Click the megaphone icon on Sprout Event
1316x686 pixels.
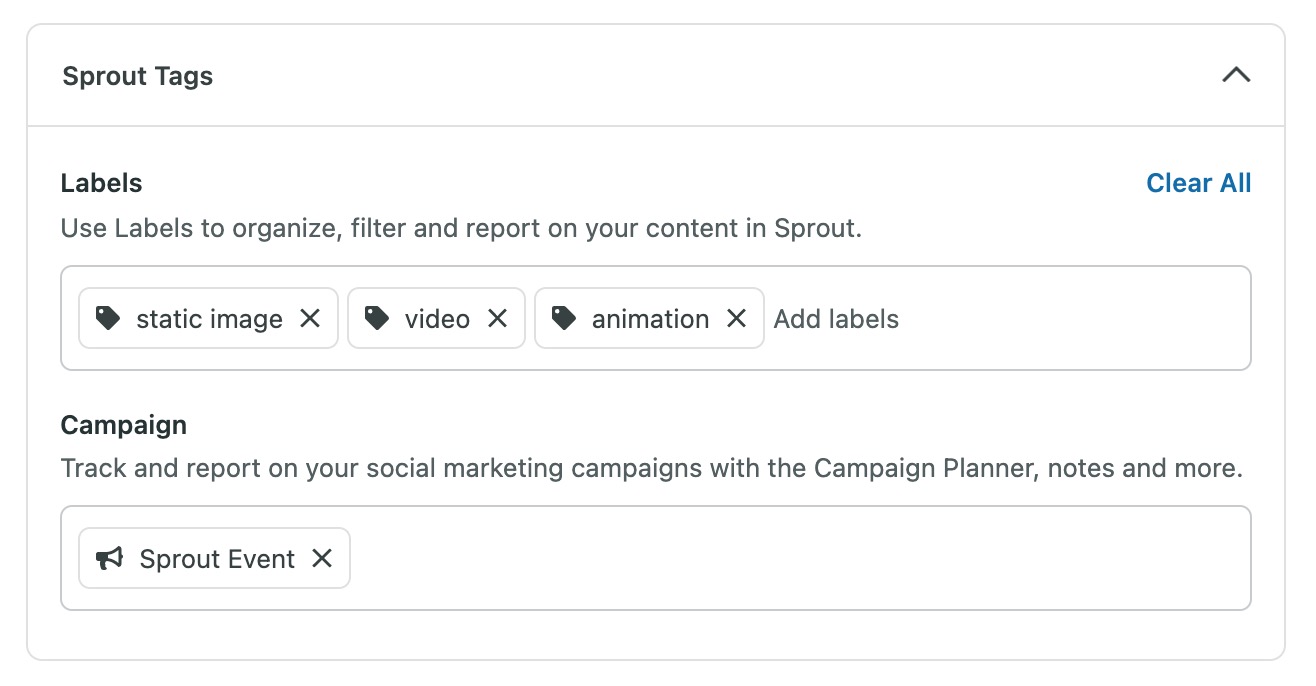click(x=109, y=558)
